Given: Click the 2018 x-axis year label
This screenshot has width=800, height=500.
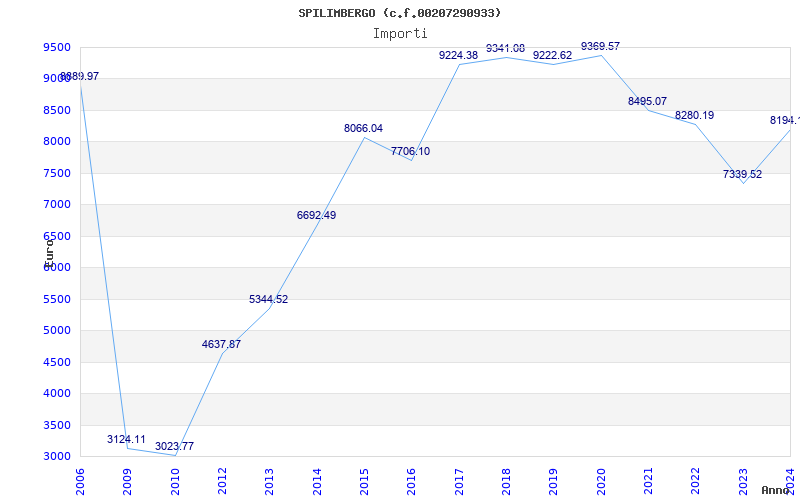Looking at the screenshot, I should point(506,482).
